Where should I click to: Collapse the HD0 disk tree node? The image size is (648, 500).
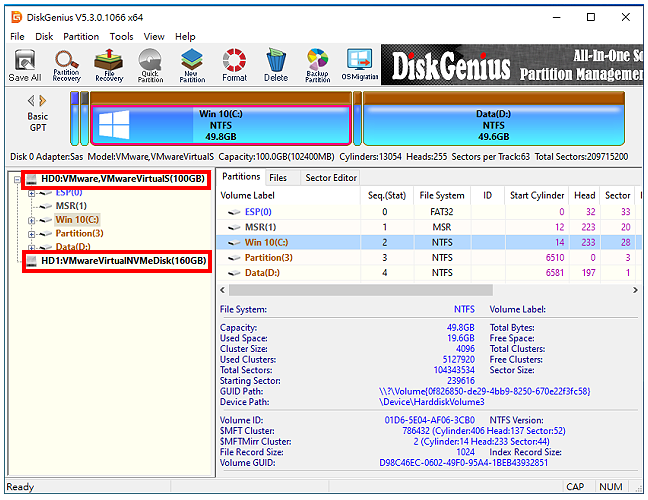(17, 179)
